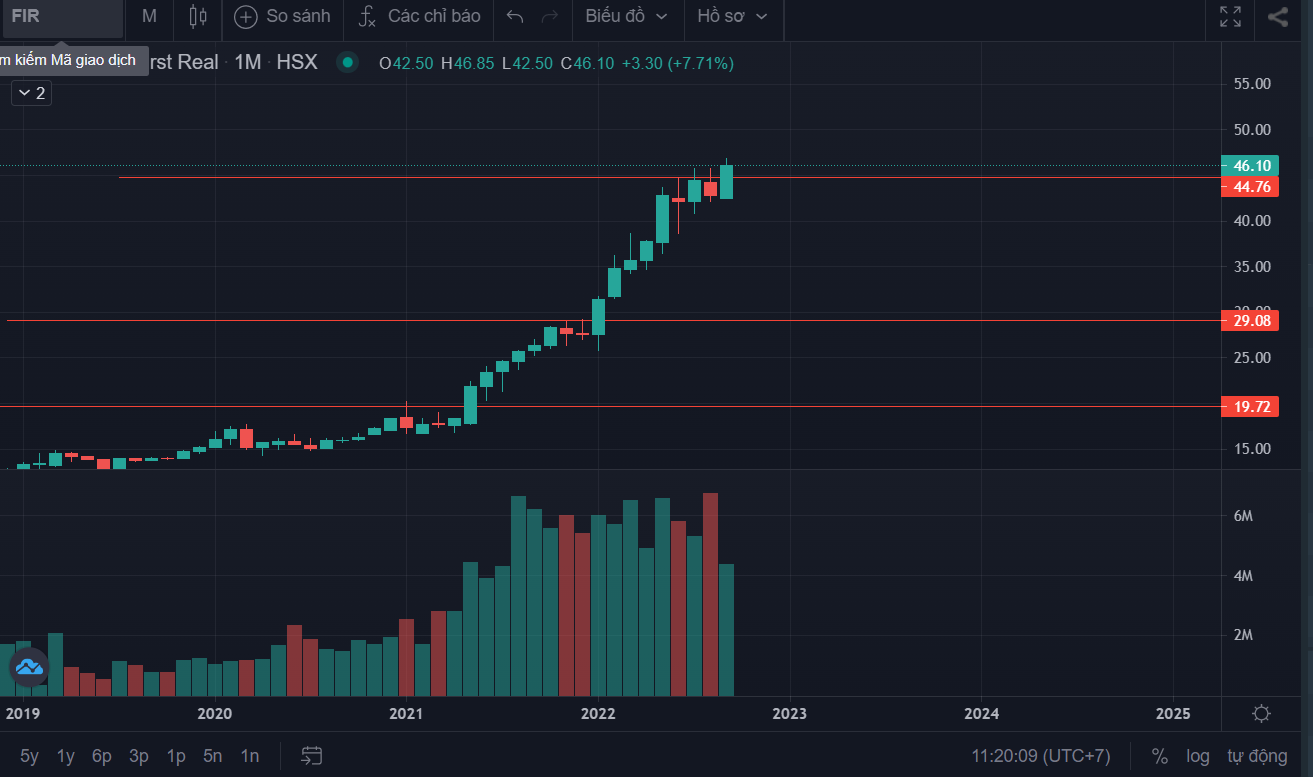Toggle log scale mode
Viewport: 1313px width, 777px height.
pyautogui.click(x=1198, y=756)
